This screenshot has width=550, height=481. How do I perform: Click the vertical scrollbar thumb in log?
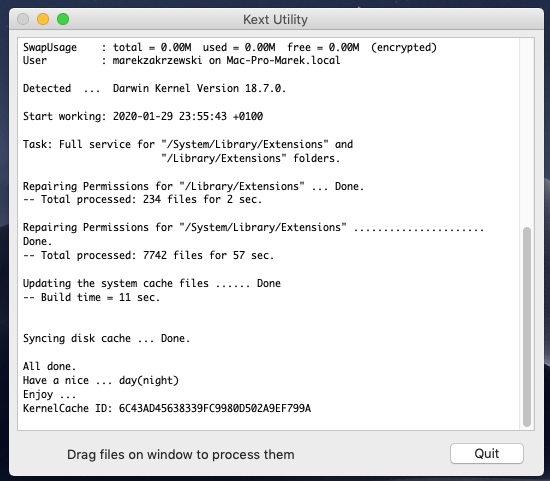coord(526,327)
